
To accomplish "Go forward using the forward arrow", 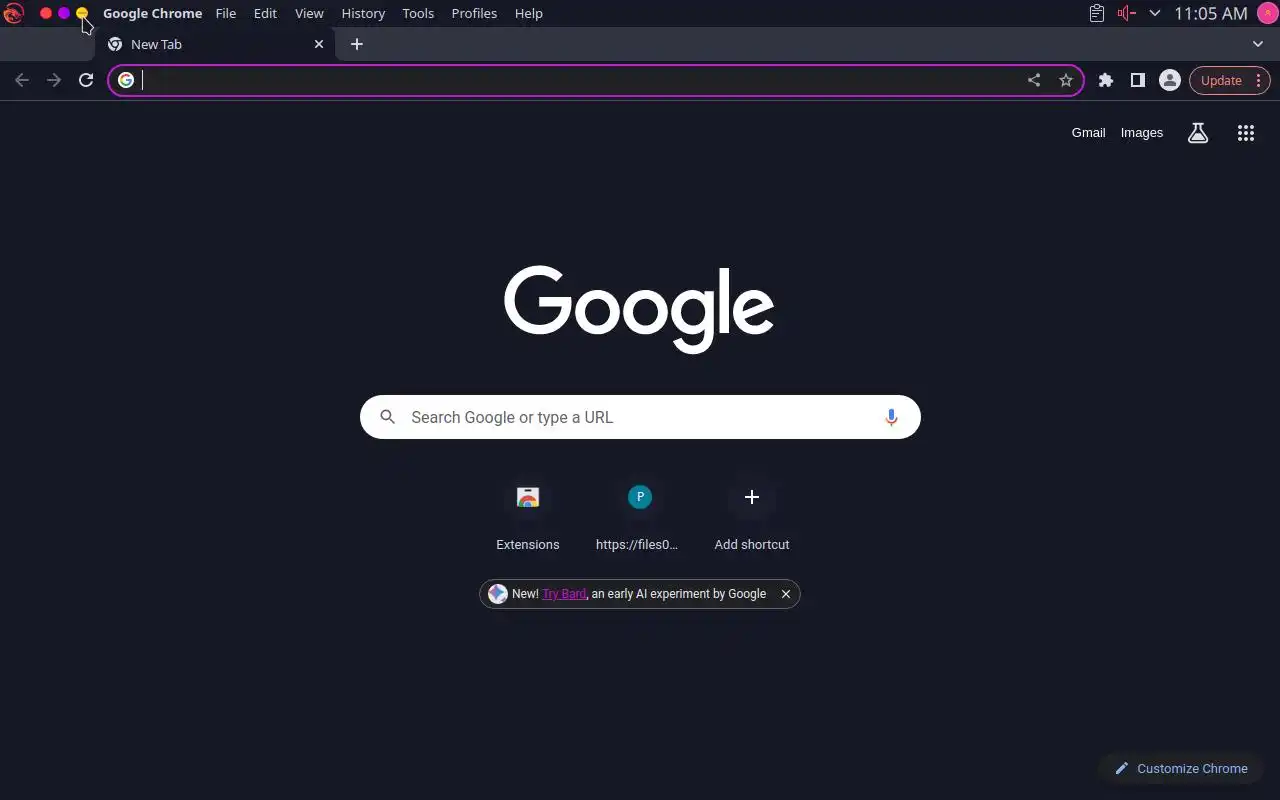I will [x=54, y=80].
